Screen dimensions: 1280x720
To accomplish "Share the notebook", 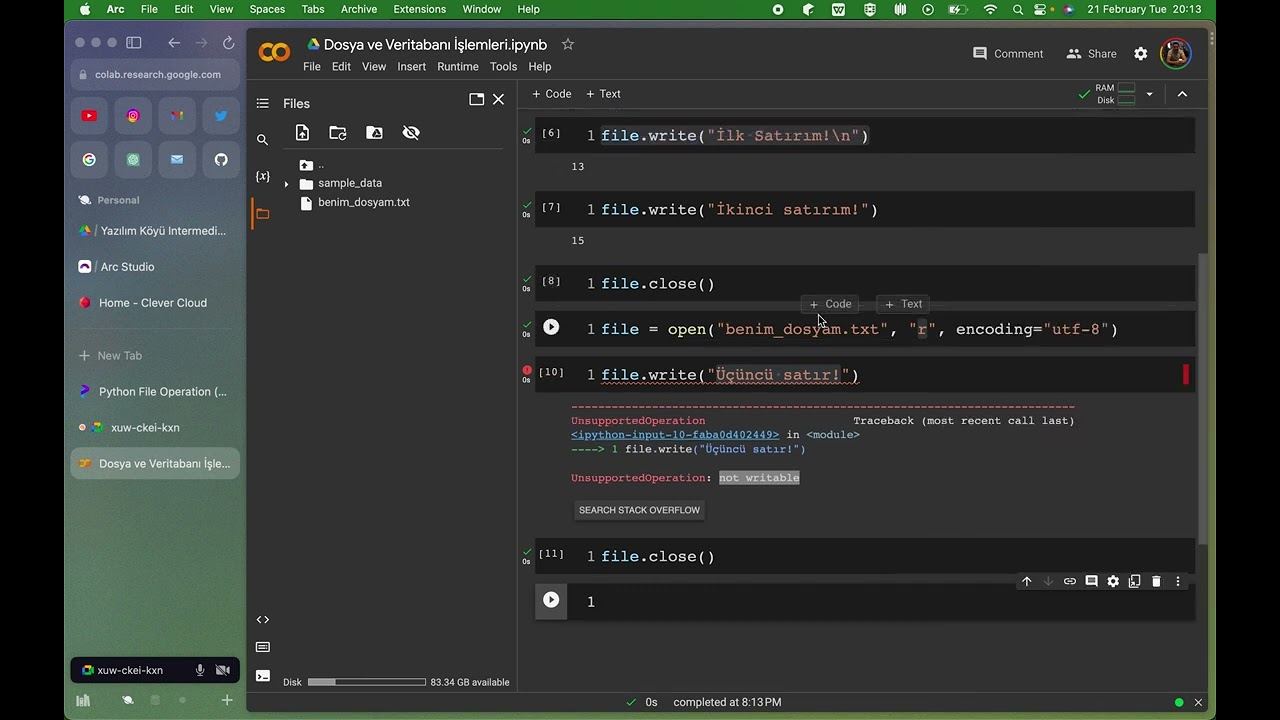I will [1091, 54].
